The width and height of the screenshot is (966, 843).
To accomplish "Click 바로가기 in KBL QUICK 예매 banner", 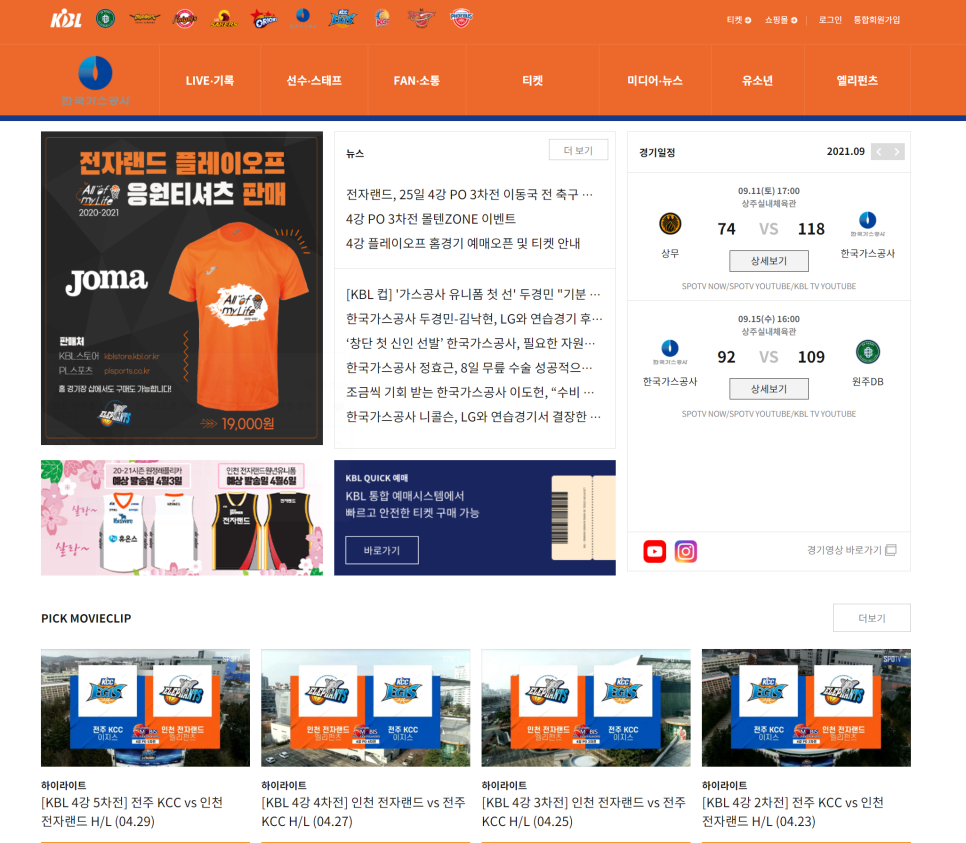I will (382, 550).
